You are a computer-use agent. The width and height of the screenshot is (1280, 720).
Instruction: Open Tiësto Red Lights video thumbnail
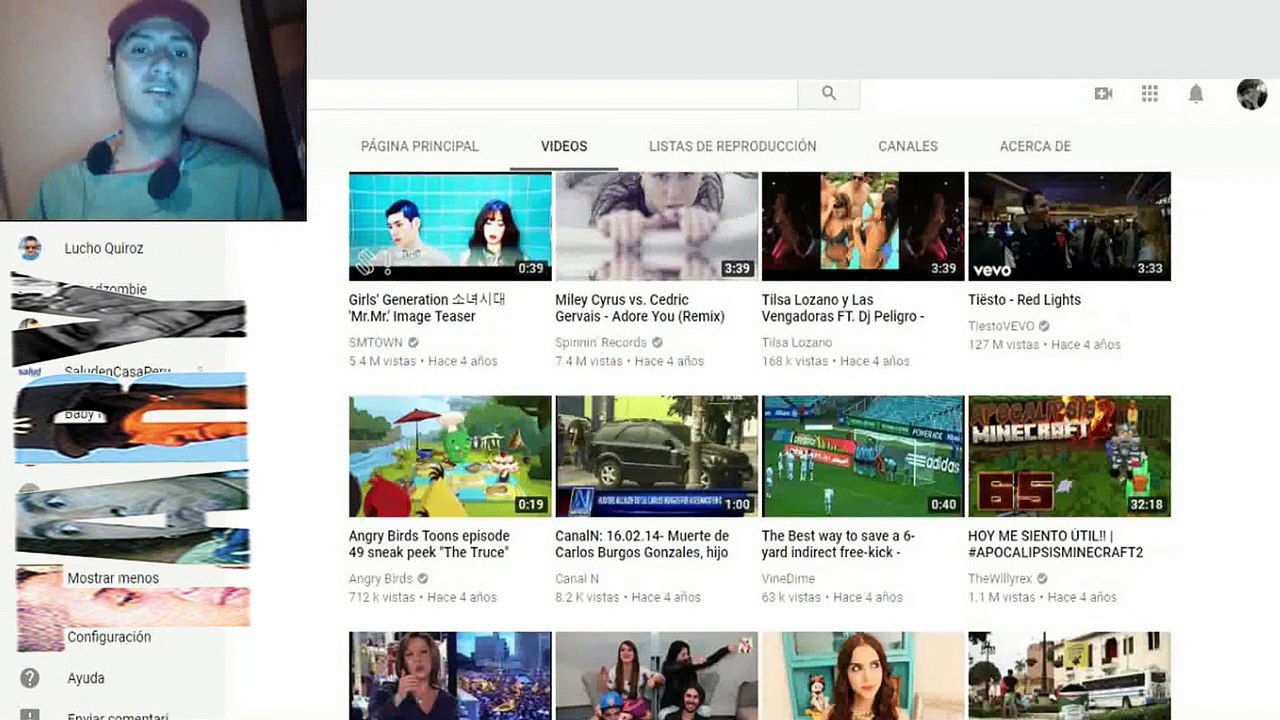[x=1069, y=226]
